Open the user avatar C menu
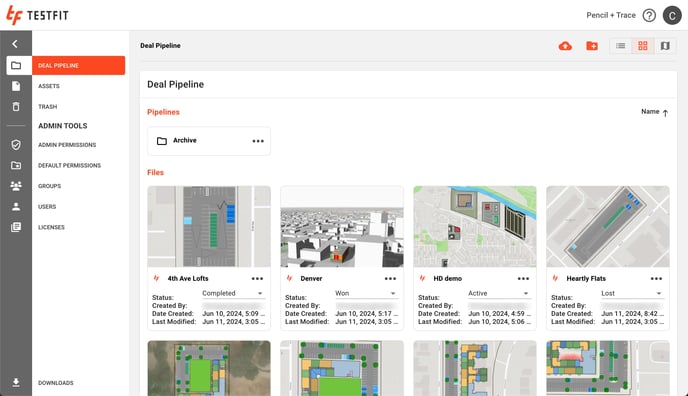The image size is (688, 396). [x=672, y=15]
